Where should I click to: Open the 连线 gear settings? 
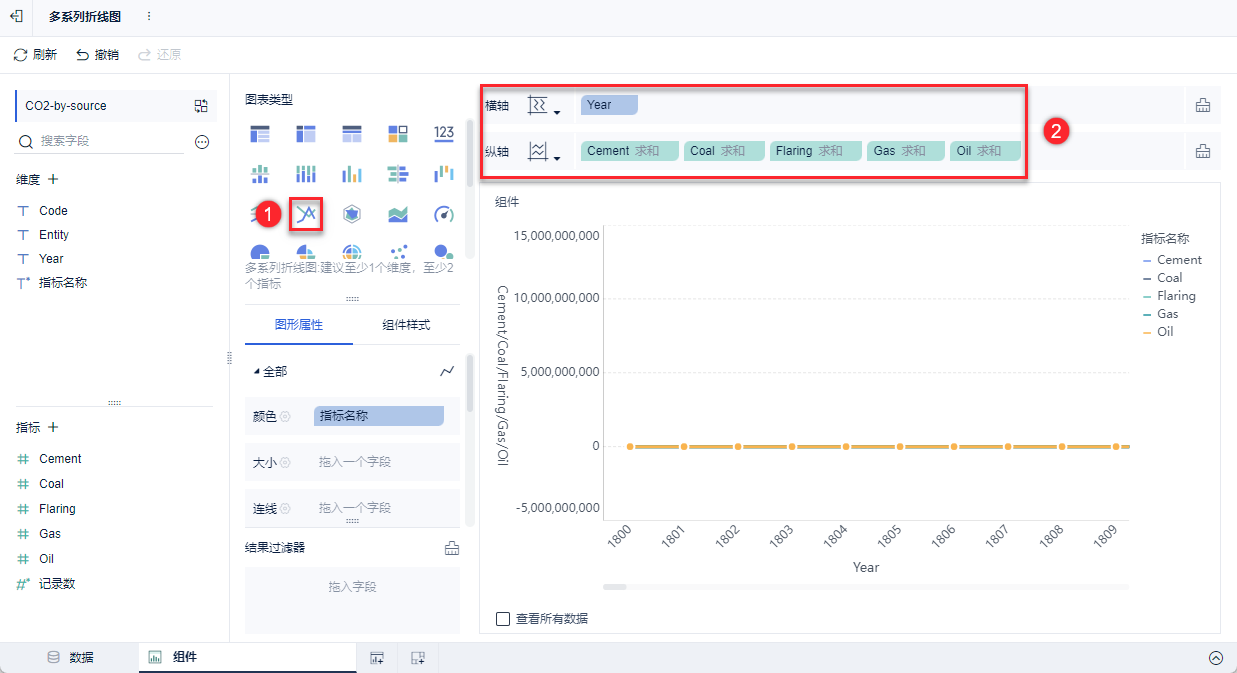285,509
